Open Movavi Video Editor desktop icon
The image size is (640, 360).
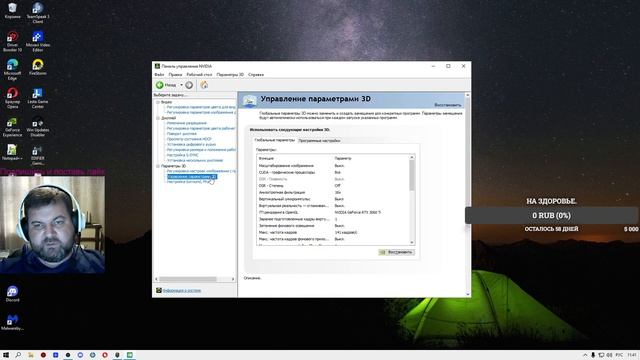pos(38,41)
